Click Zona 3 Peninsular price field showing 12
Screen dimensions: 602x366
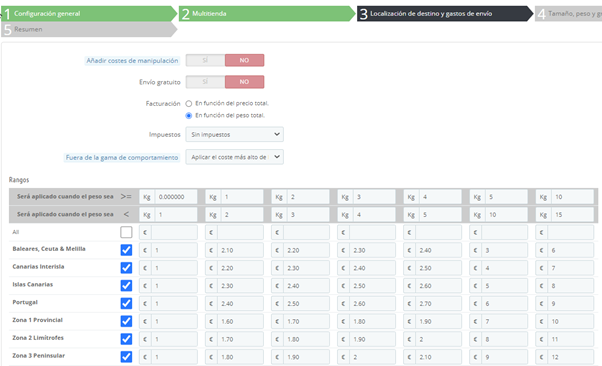(571, 357)
